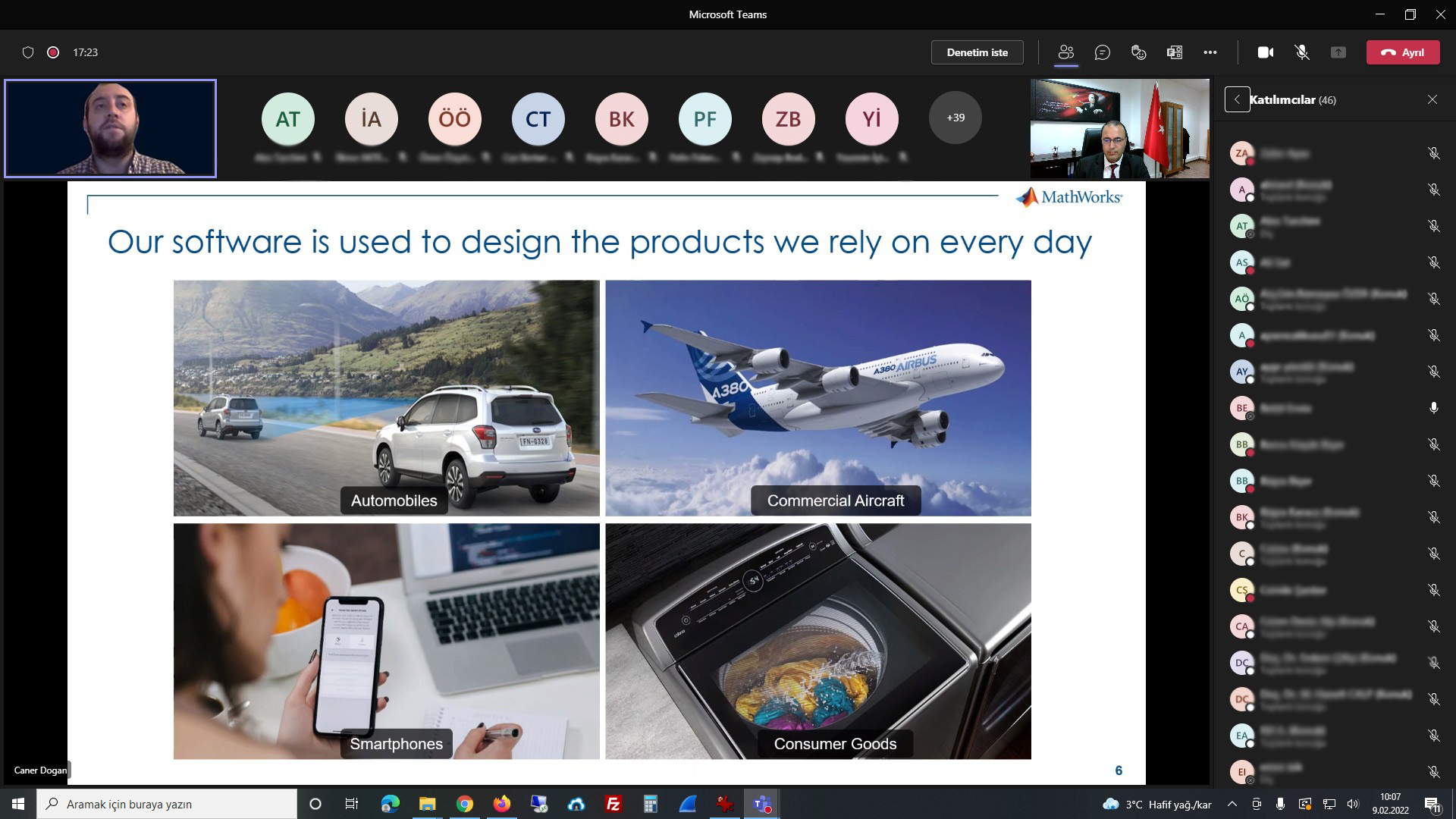Viewport: 1456px width, 819px height.
Task: Select the EI participant row avatar
Action: 1241,772
